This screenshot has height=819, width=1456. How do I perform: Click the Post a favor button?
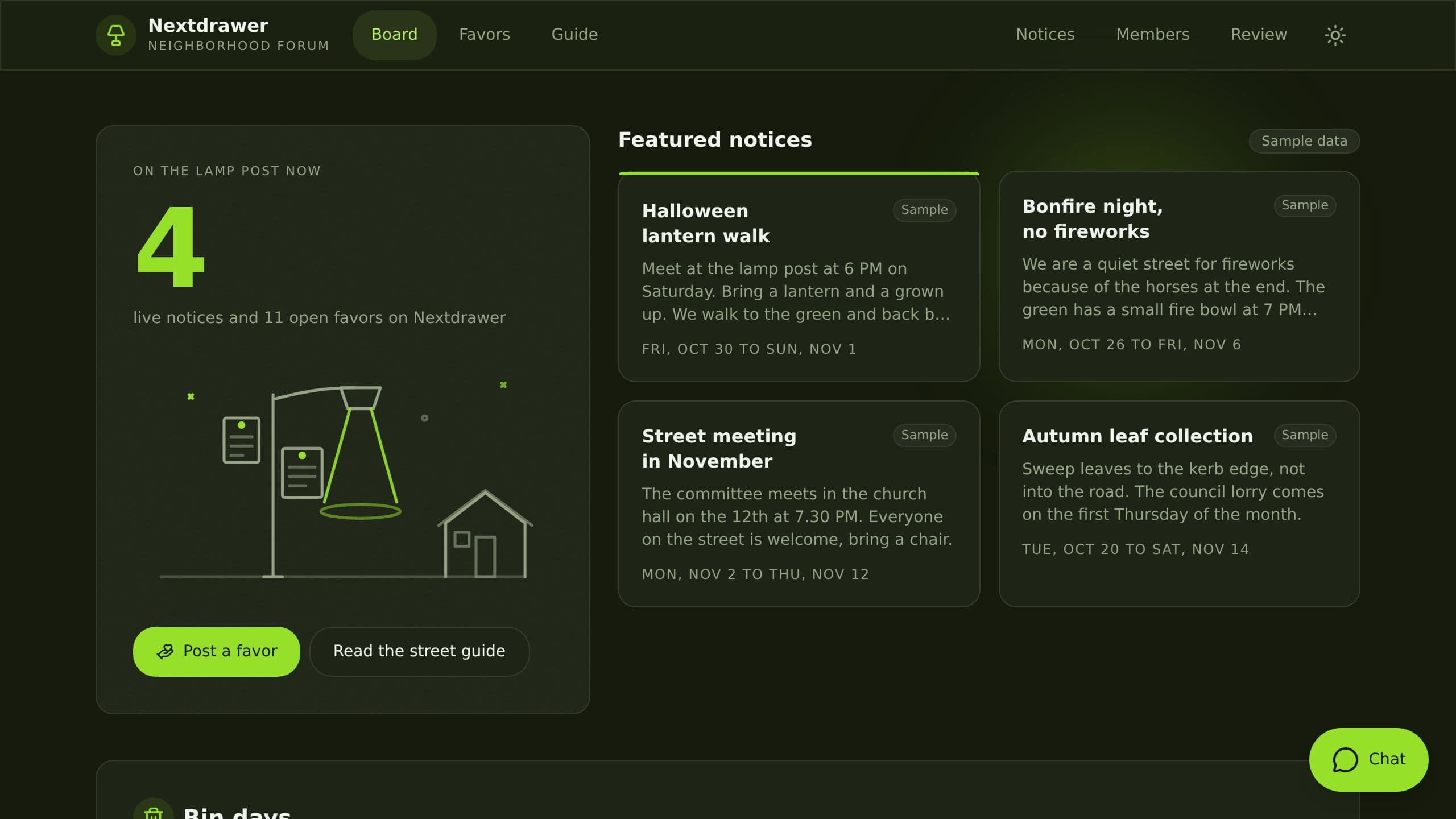(216, 651)
